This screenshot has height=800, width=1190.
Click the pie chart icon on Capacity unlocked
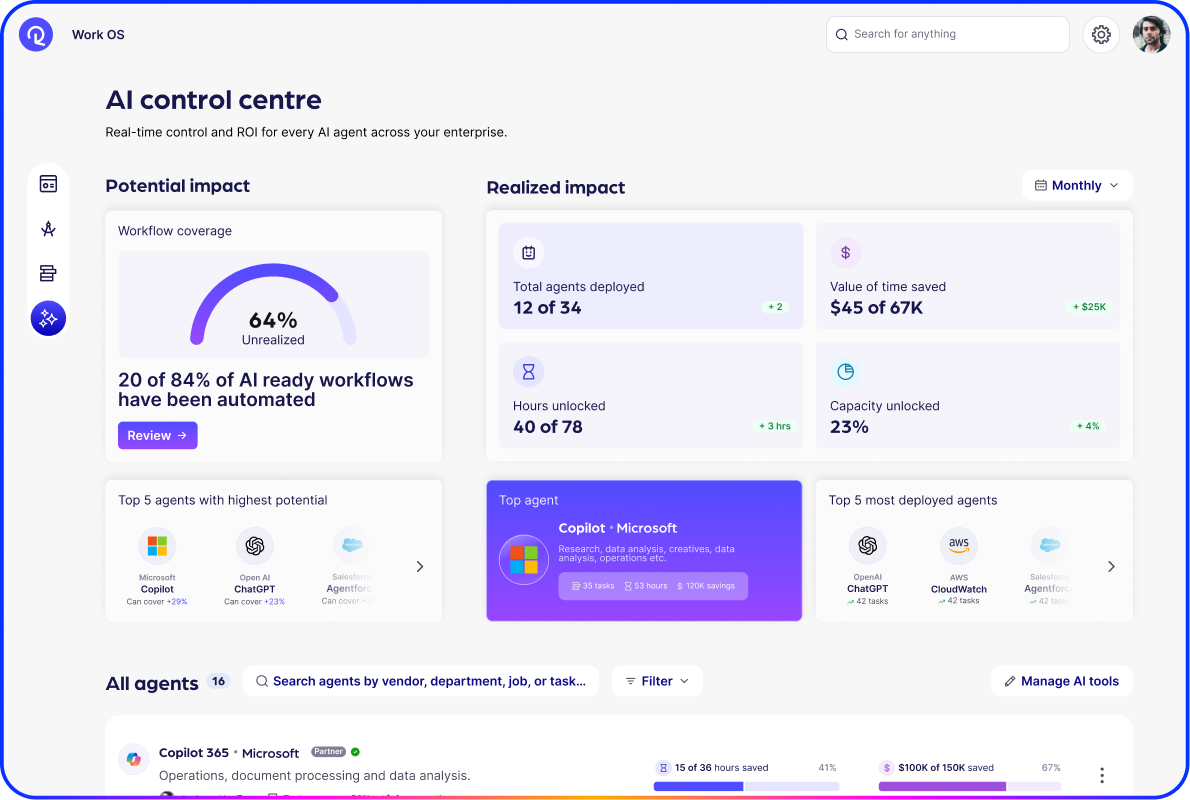[x=846, y=371]
